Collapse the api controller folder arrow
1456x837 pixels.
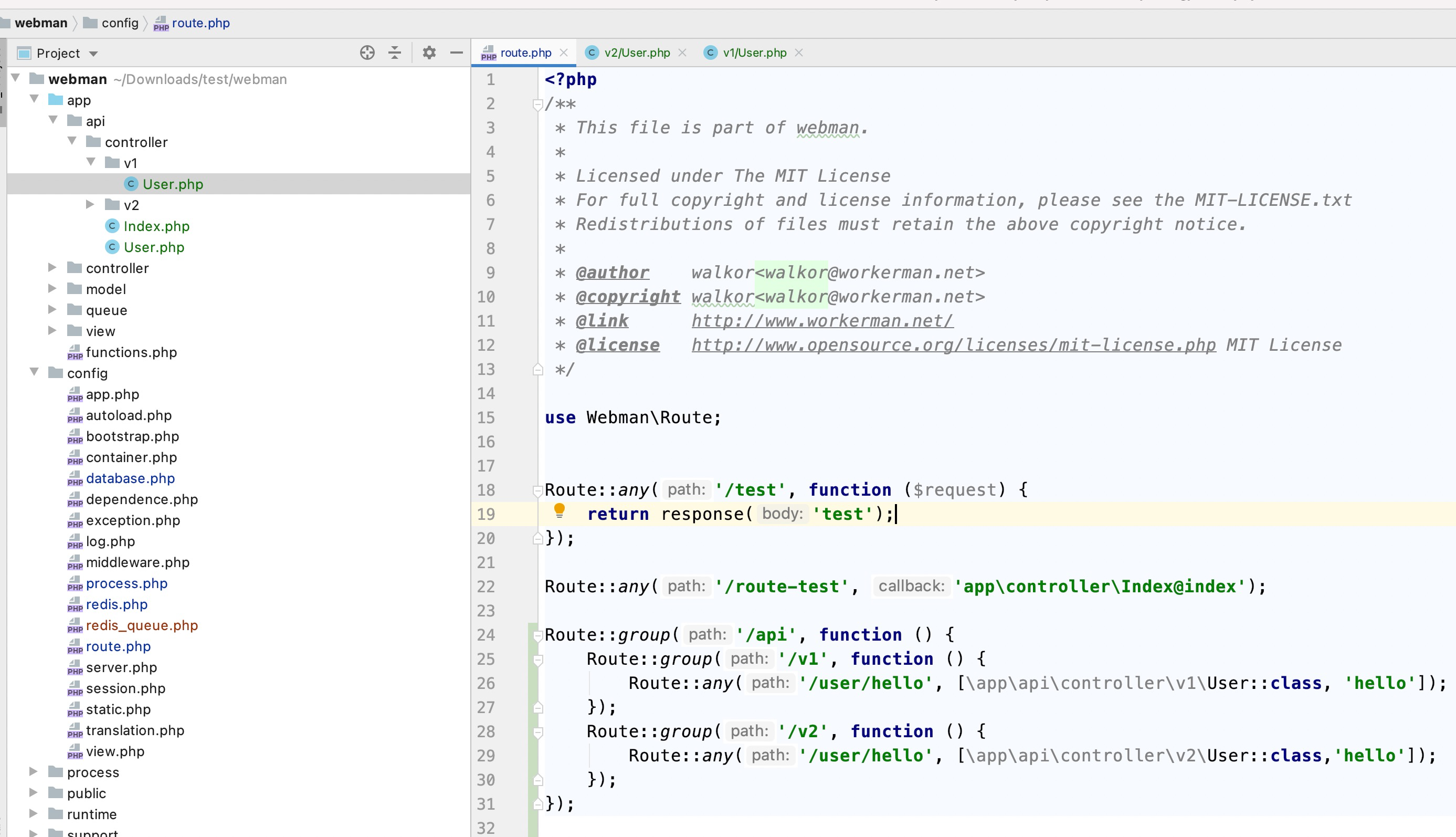pyautogui.click(x=72, y=141)
